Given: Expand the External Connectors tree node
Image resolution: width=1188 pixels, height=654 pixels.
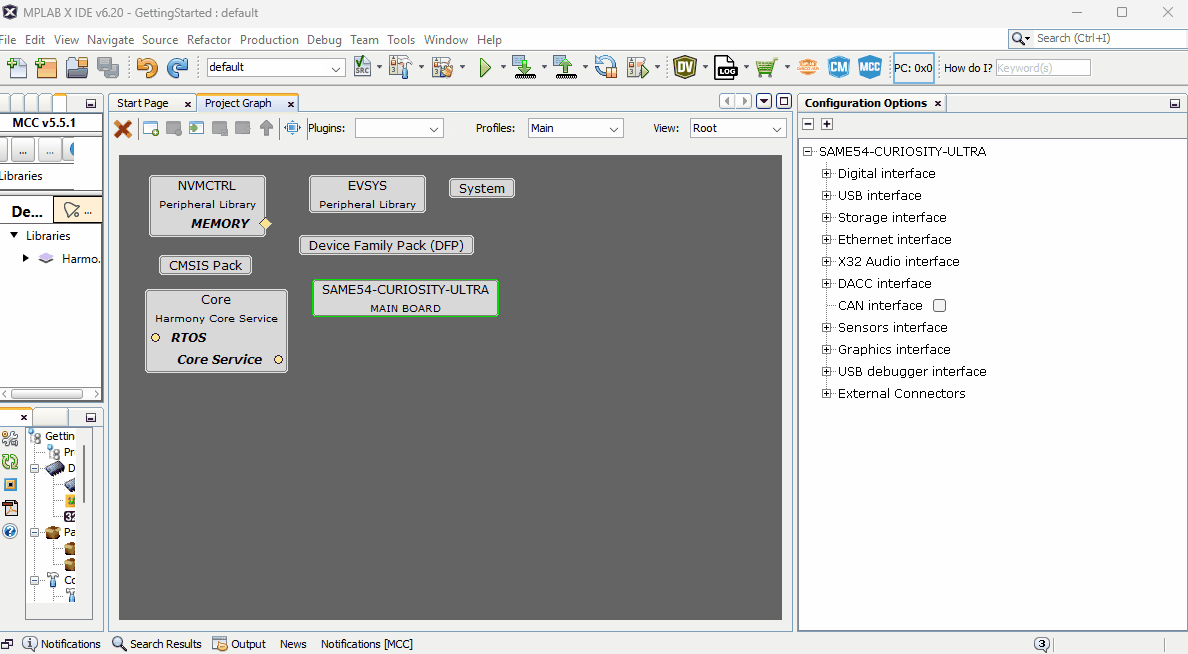Looking at the screenshot, I should pos(827,393).
